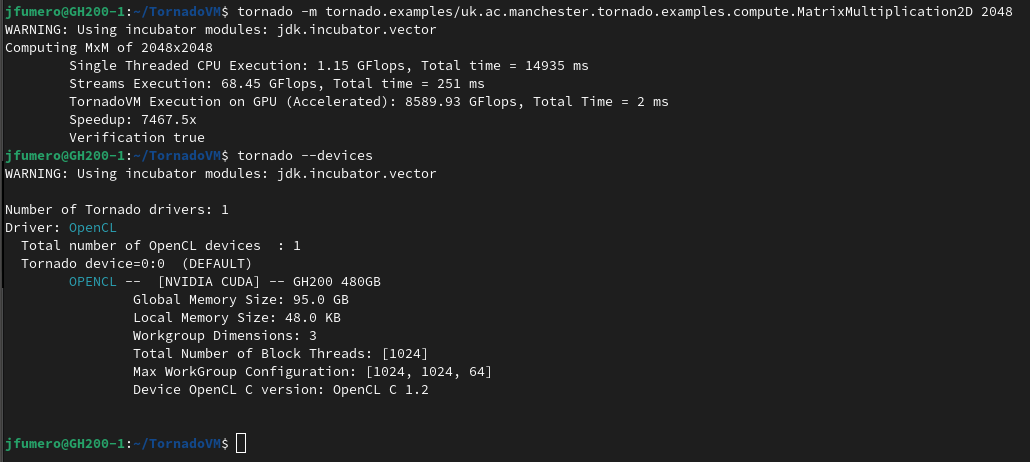Image resolution: width=1030 pixels, height=462 pixels.
Task: Click the 'Verification true' output line
Action: [x=137, y=138]
